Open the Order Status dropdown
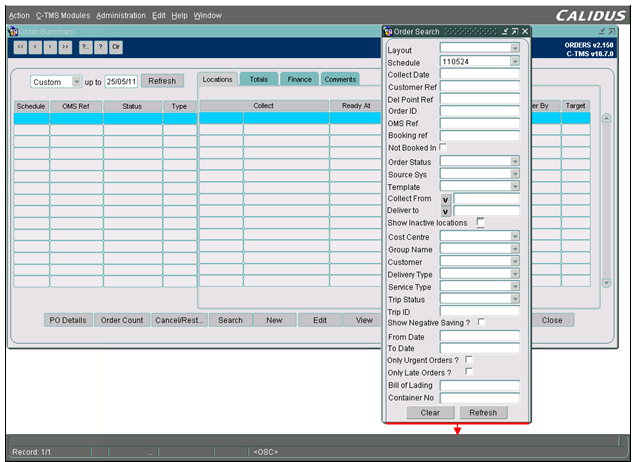This screenshot has height=462, width=632. click(x=515, y=161)
